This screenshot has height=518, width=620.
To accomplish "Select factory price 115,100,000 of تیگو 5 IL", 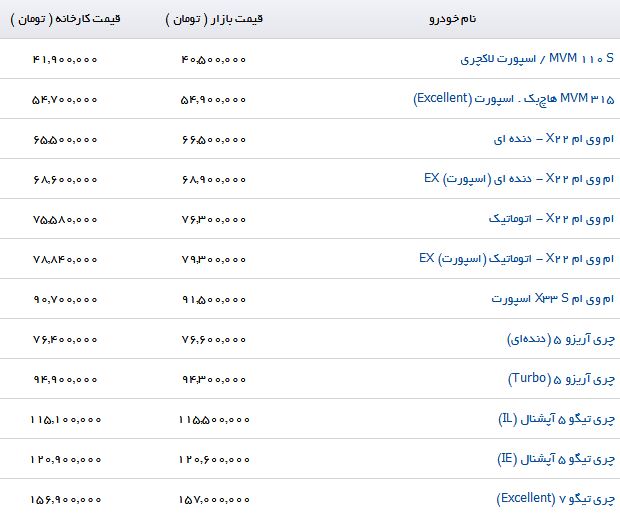I will pos(65,419).
